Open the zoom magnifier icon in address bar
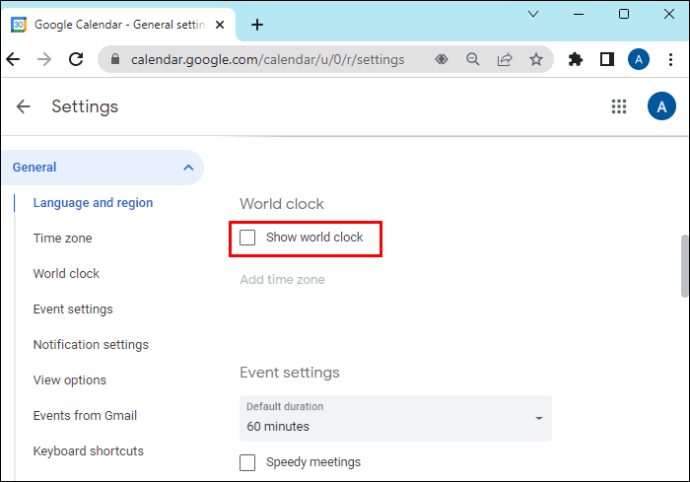This screenshot has width=690, height=482. 473,59
